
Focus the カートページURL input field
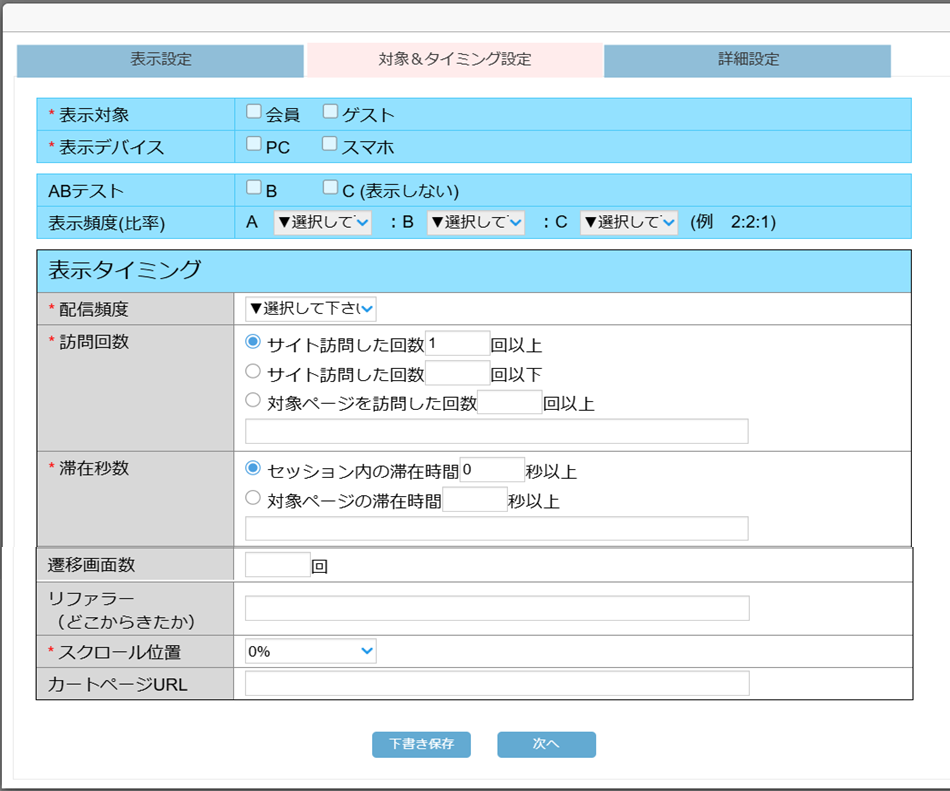pyautogui.click(x=497, y=684)
